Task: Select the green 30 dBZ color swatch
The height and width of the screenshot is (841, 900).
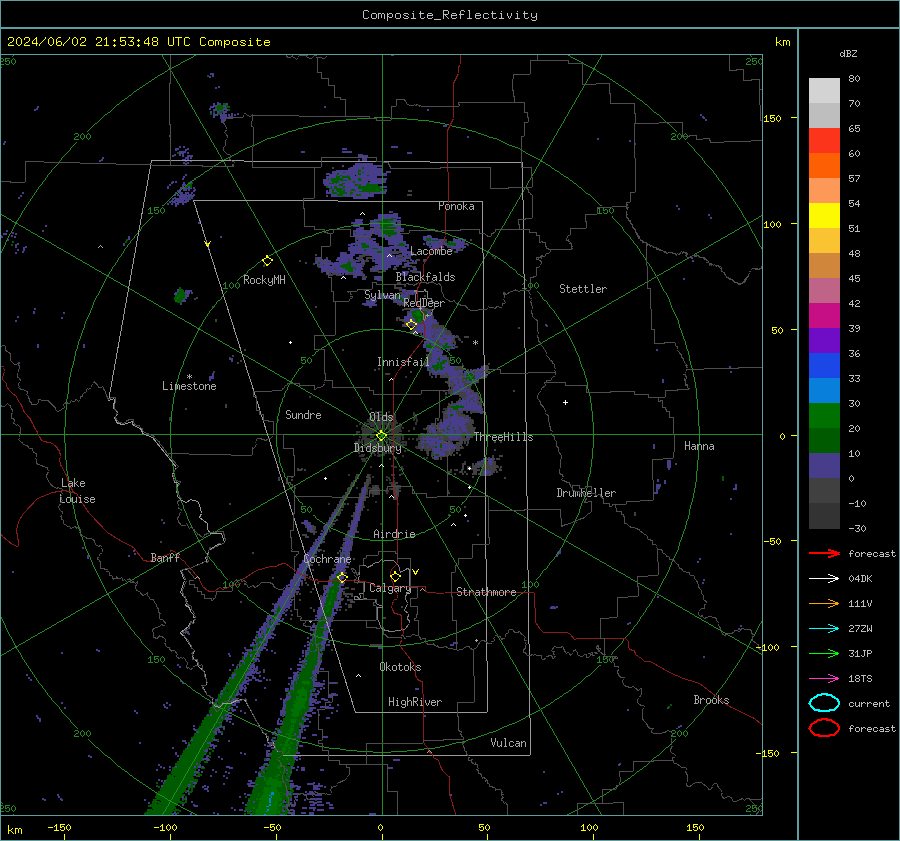Action: 824,415
